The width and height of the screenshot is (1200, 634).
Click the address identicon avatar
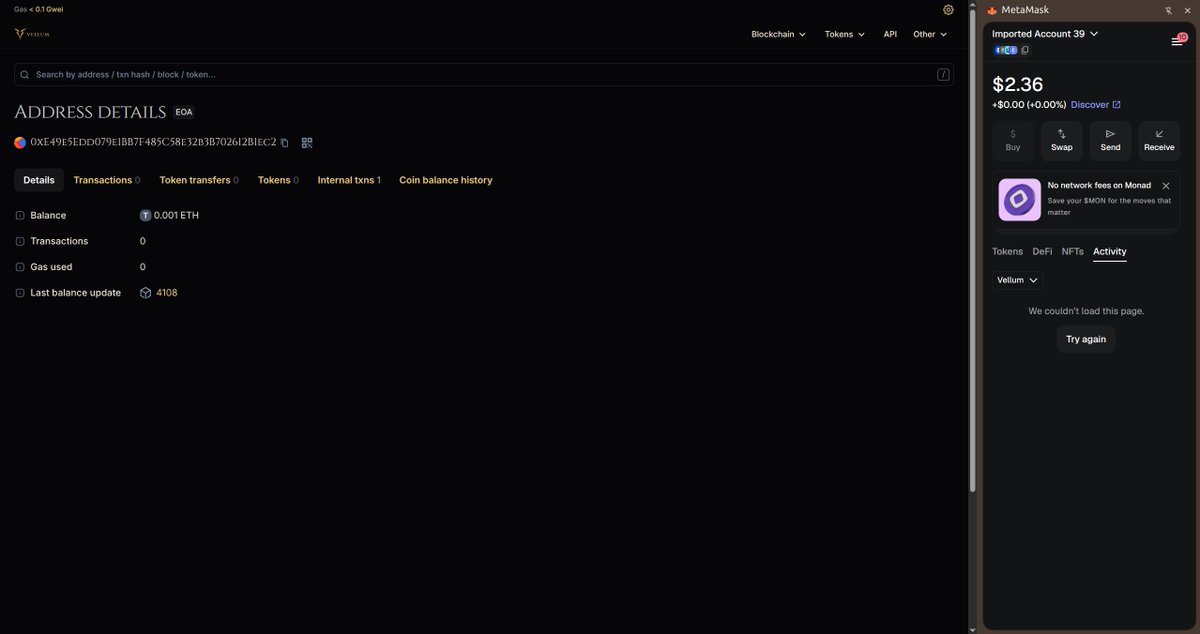pyautogui.click(x=20, y=143)
